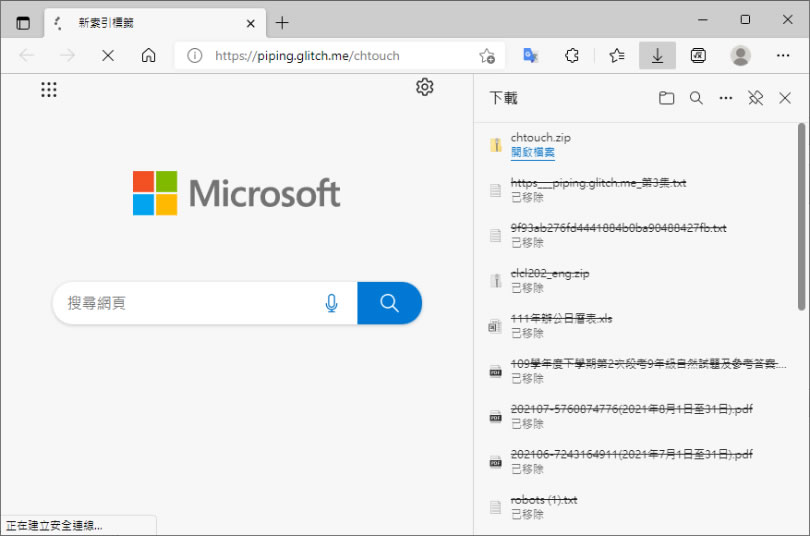Open the extensions puzzle icon
Viewport: 810px width, 536px height.
pyautogui.click(x=571, y=55)
